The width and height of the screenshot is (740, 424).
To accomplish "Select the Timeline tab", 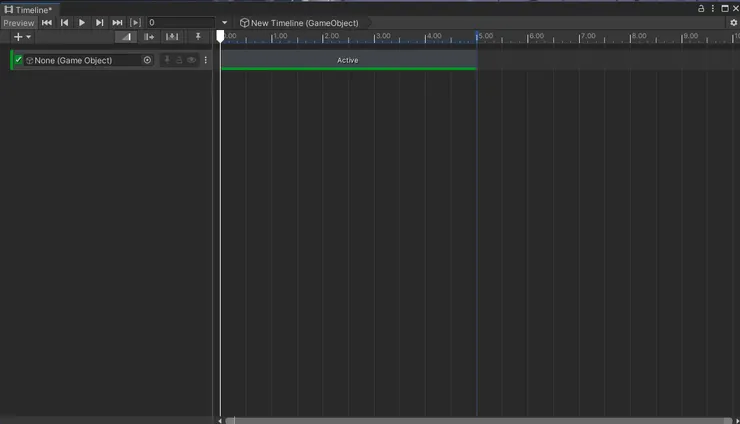I will (28, 9).
